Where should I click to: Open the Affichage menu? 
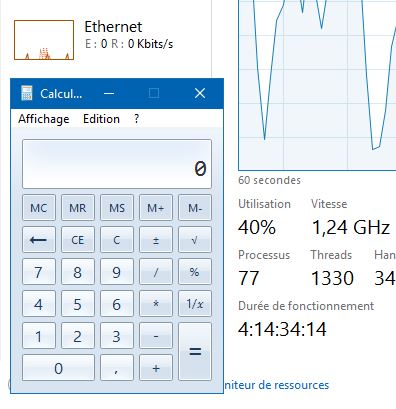point(44,119)
